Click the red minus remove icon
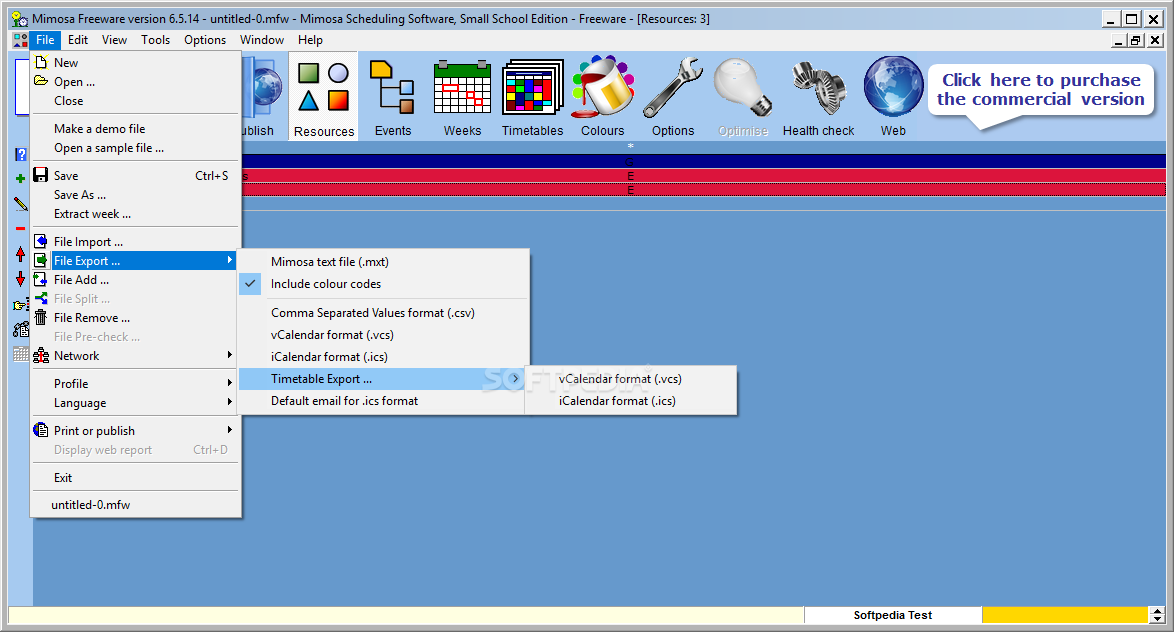Viewport: 1174px width, 632px height. 20,228
